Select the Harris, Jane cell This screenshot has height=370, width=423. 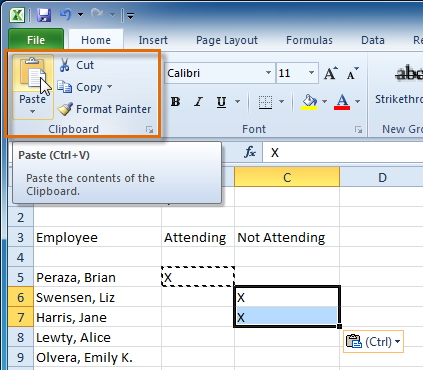(x=97, y=317)
